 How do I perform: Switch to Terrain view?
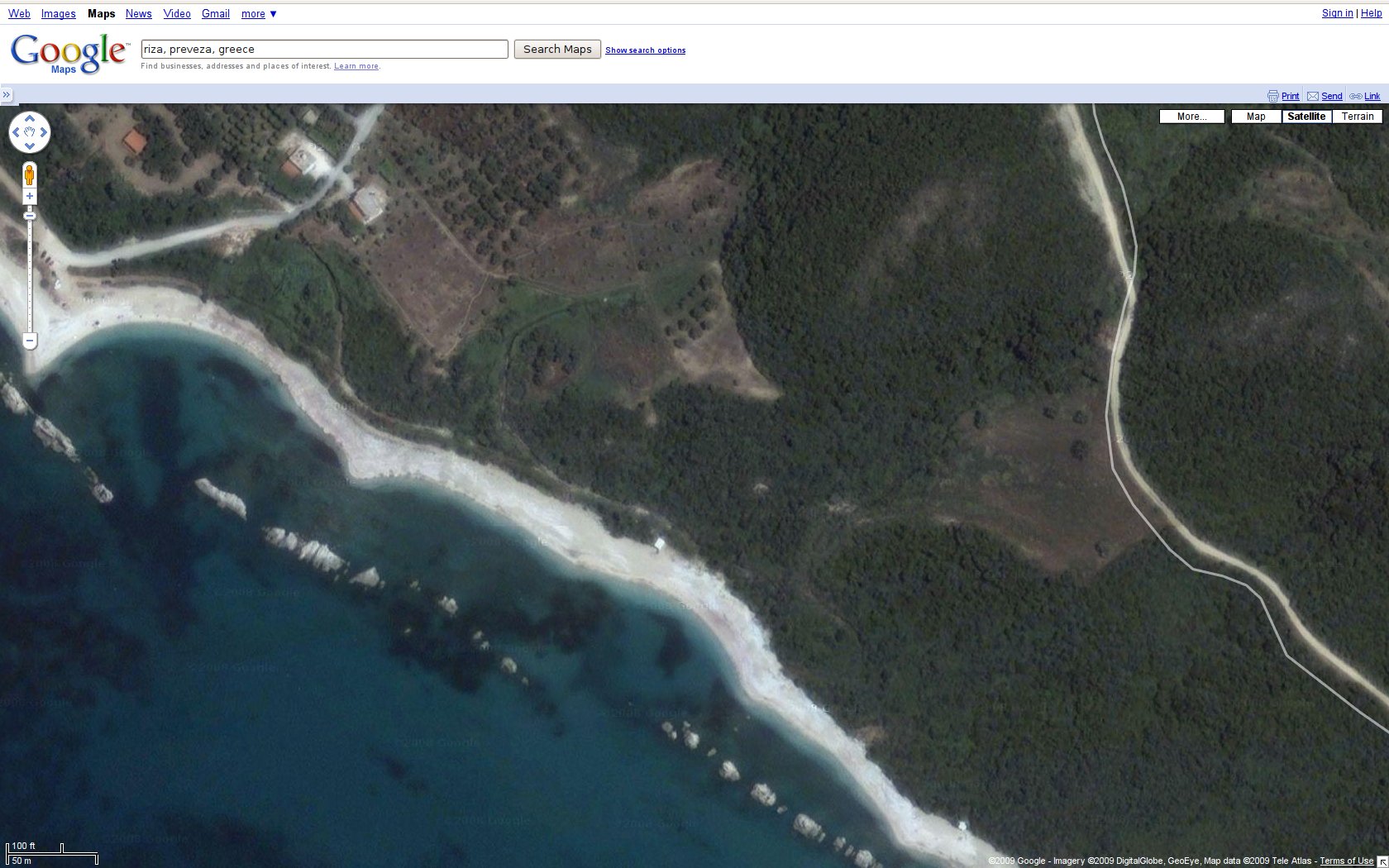[1357, 117]
